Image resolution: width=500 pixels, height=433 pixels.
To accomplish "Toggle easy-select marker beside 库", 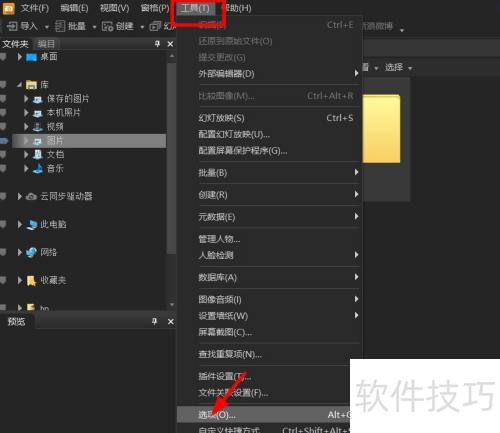I will pyautogui.click(x=3, y=85).
